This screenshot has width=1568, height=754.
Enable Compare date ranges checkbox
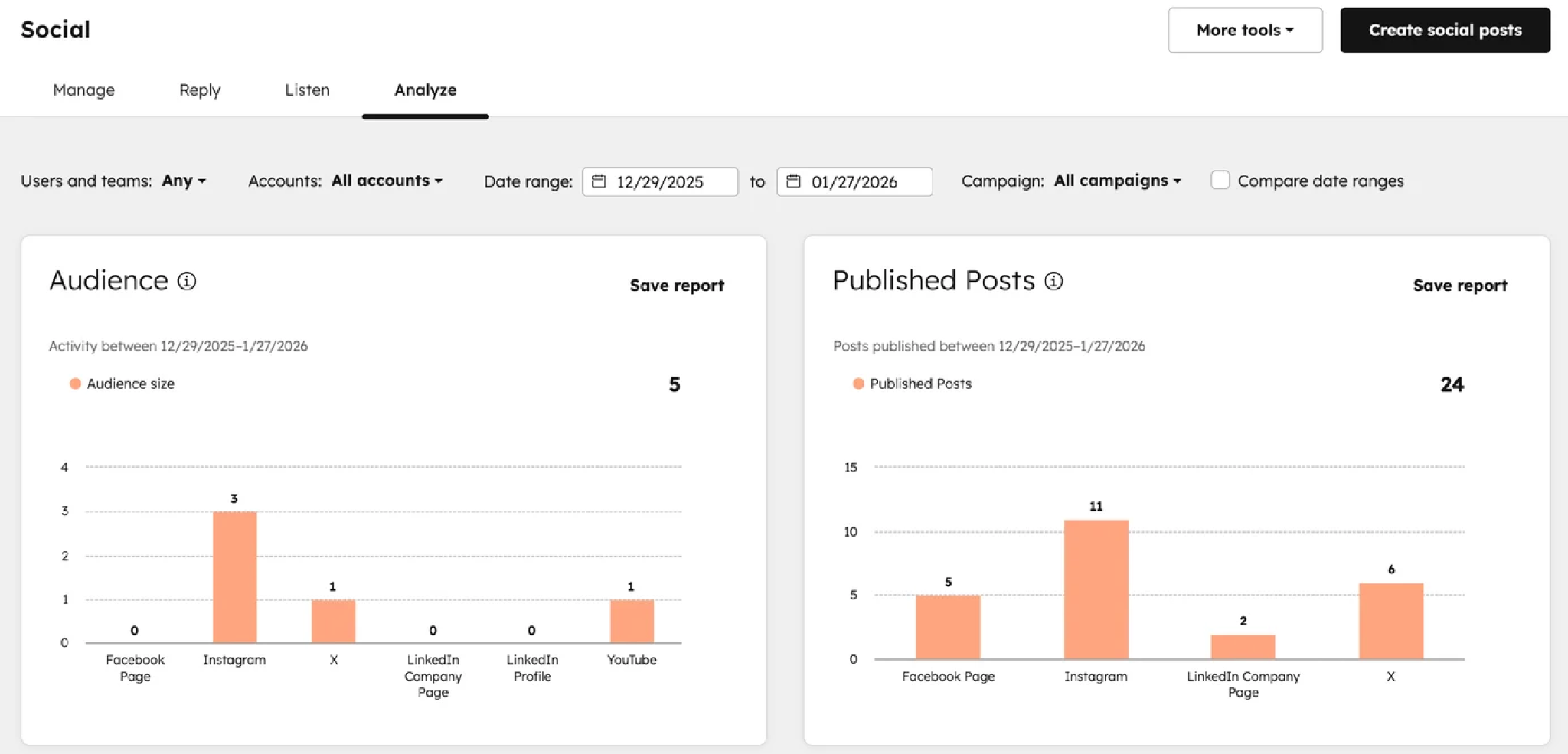click(1220, 181)
